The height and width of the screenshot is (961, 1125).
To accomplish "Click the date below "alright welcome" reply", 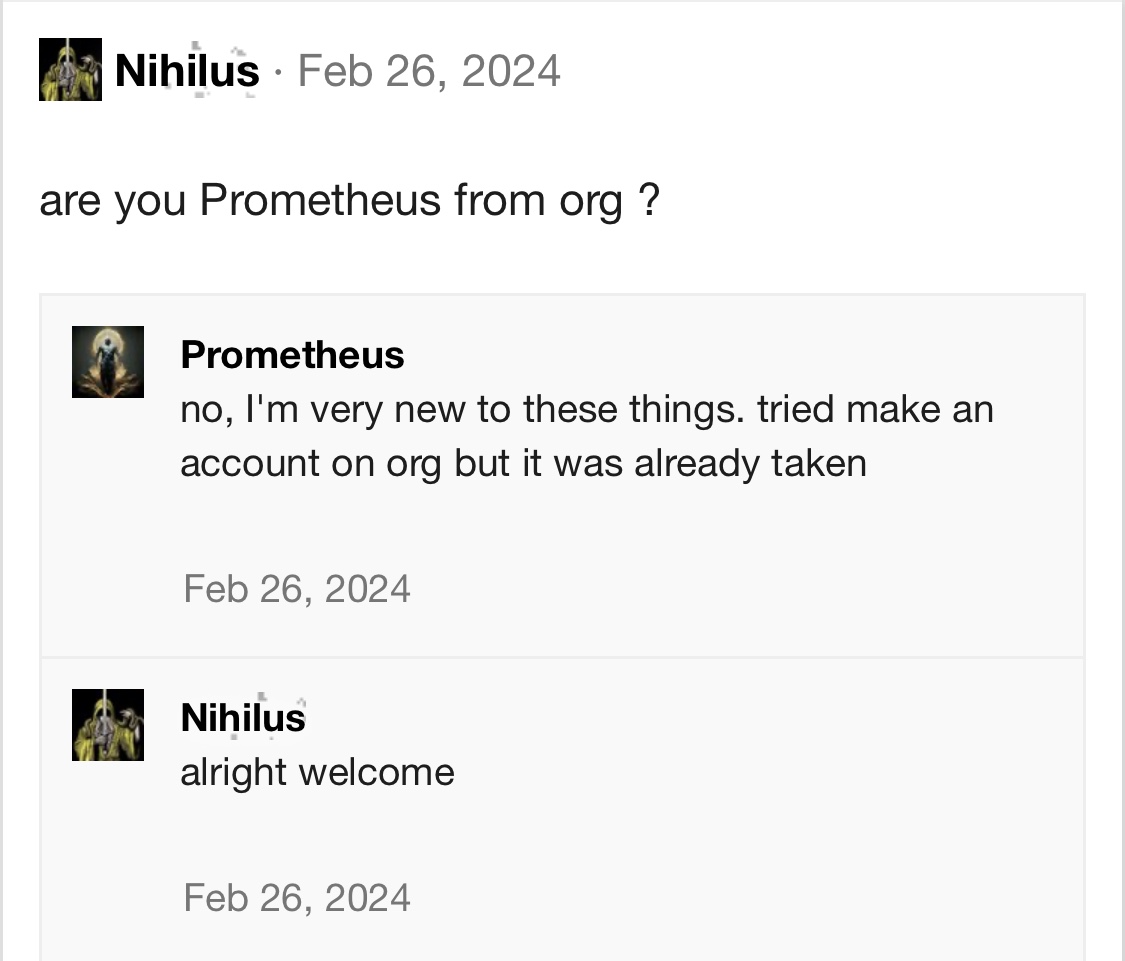I will (x=297, y=897).
